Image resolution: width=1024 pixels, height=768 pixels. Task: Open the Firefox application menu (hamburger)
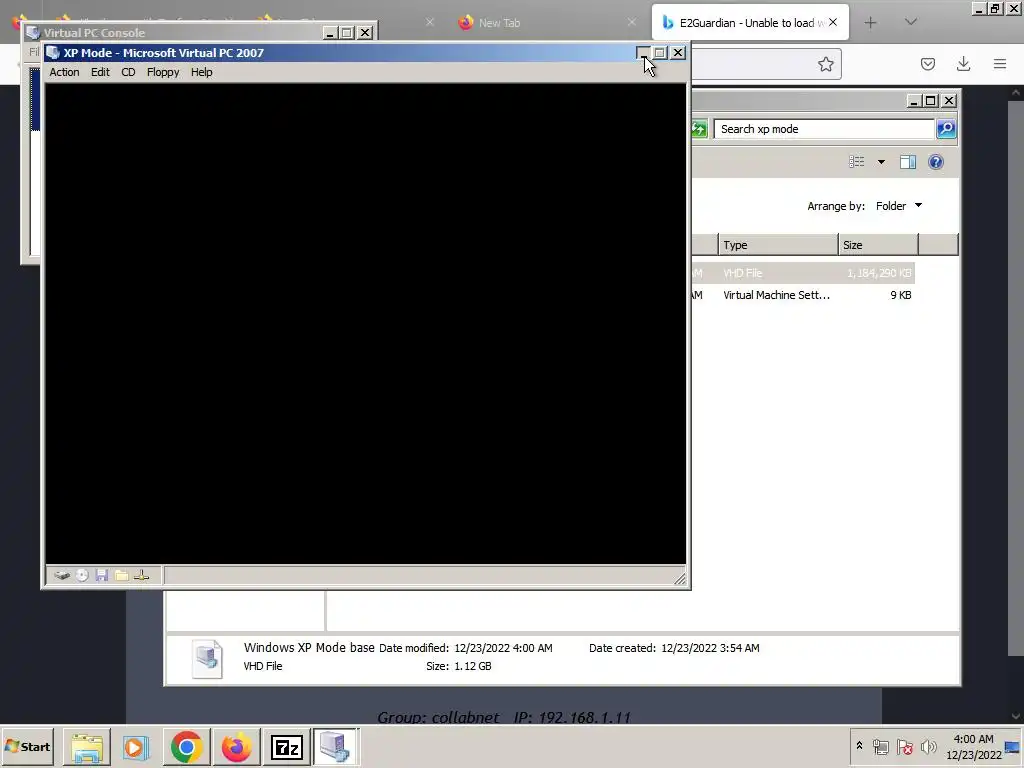[1000, 64]
